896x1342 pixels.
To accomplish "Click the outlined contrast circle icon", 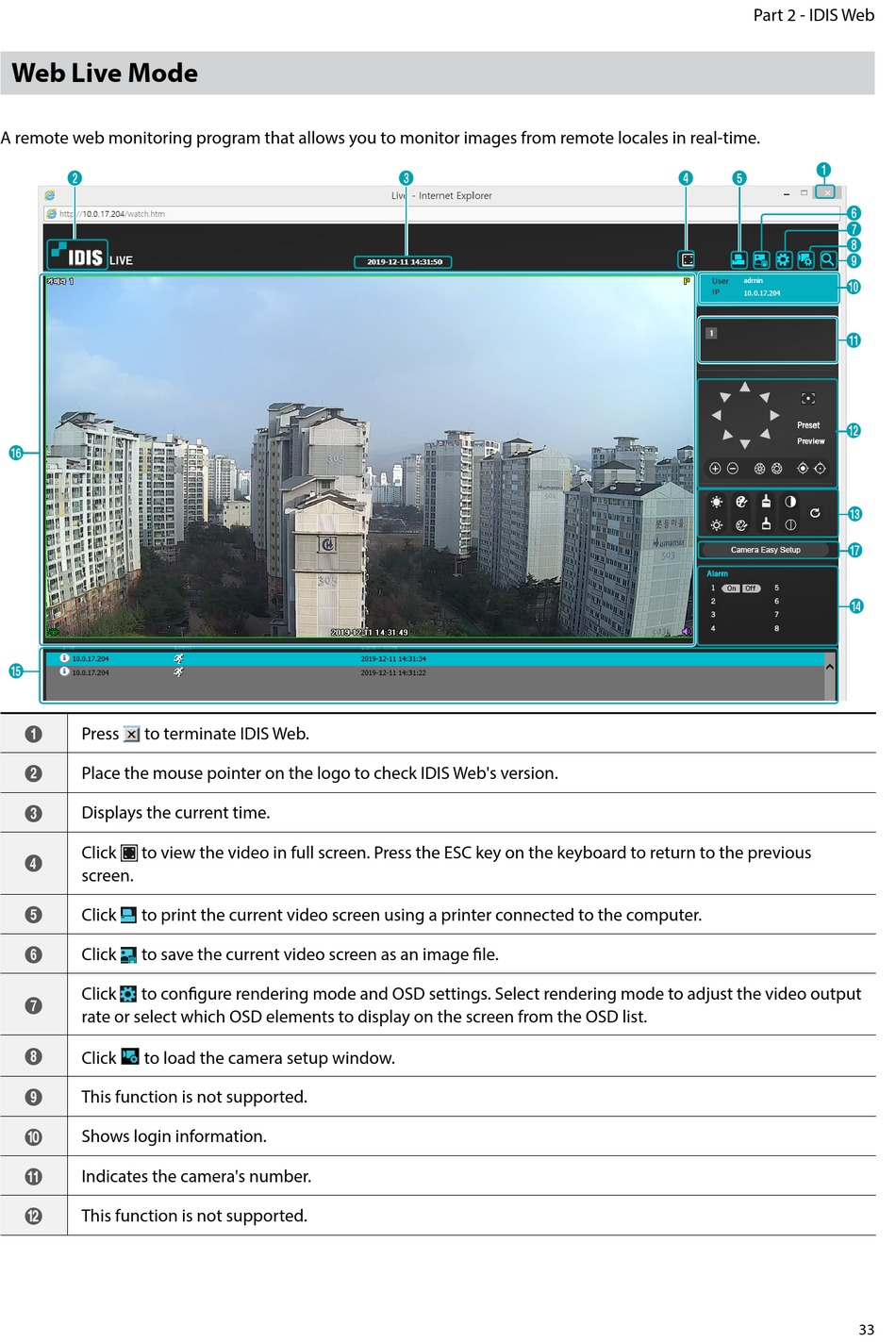I will [790, 525].
